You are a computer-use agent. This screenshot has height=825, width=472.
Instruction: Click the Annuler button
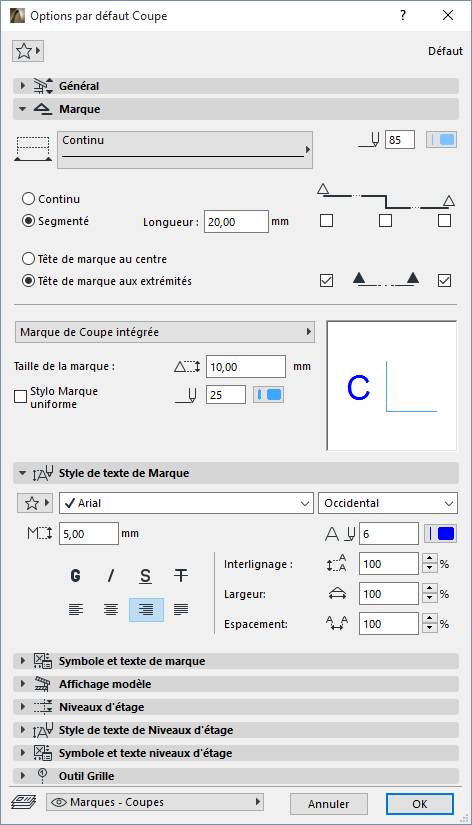click(x=329, y=804)
